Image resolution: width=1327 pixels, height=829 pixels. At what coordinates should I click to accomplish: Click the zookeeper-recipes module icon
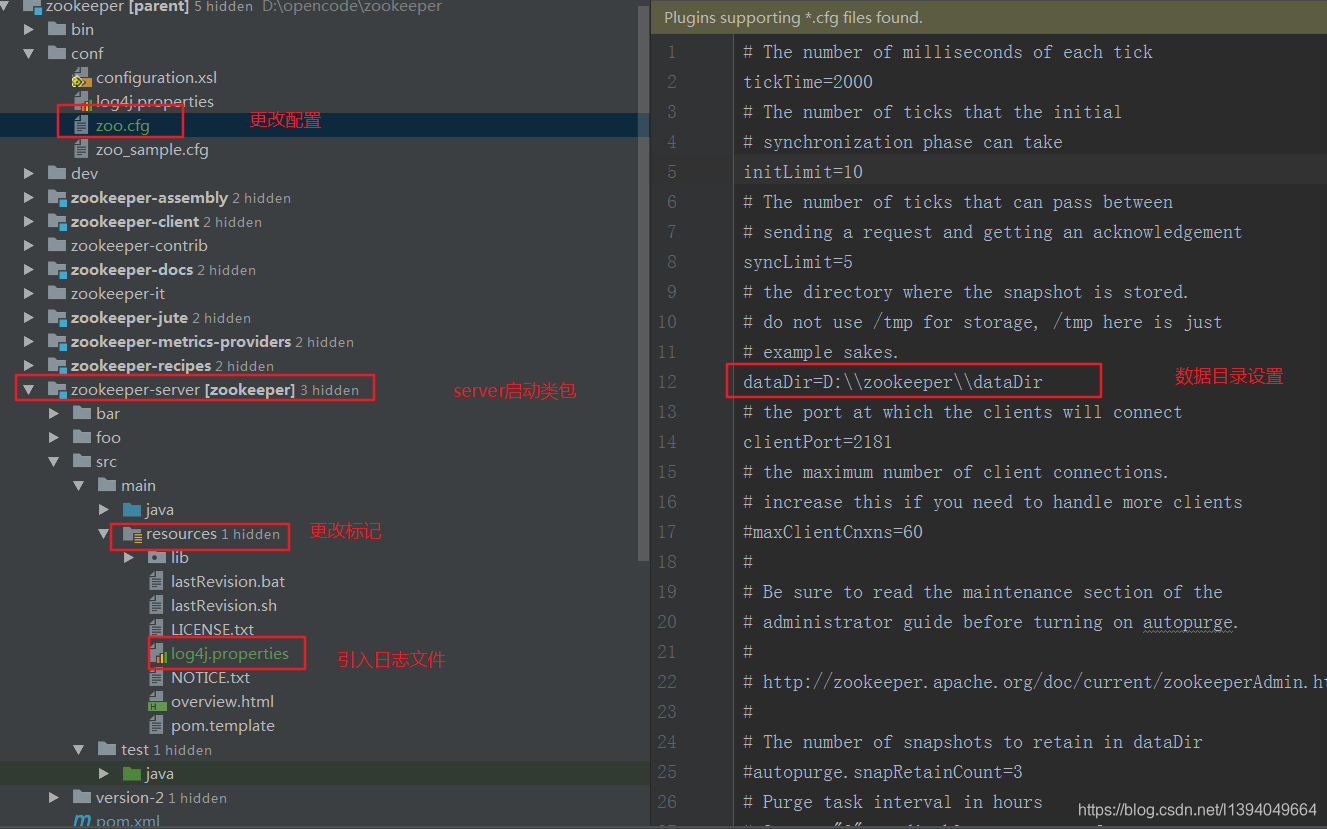[57, 366]
